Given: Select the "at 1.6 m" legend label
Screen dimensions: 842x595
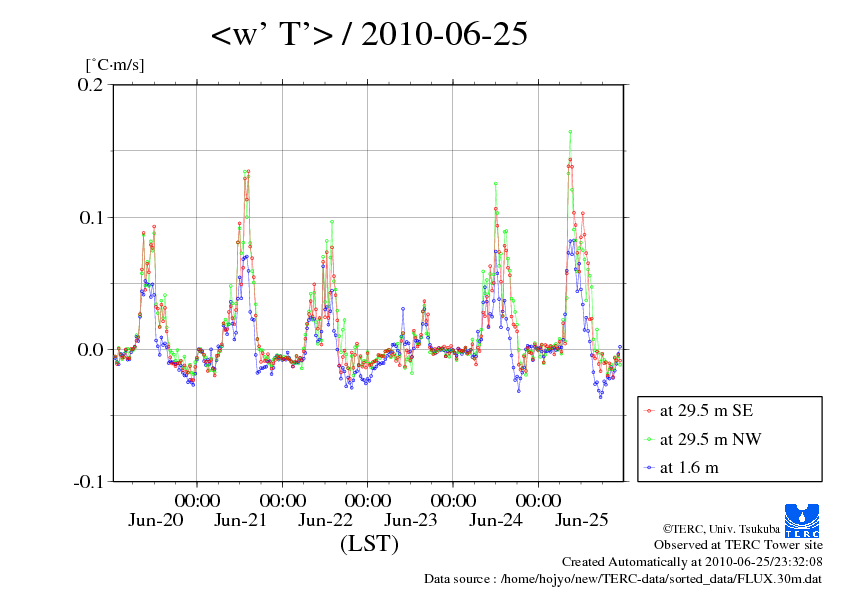Looking at the screenshot, I should pos(689,468).
